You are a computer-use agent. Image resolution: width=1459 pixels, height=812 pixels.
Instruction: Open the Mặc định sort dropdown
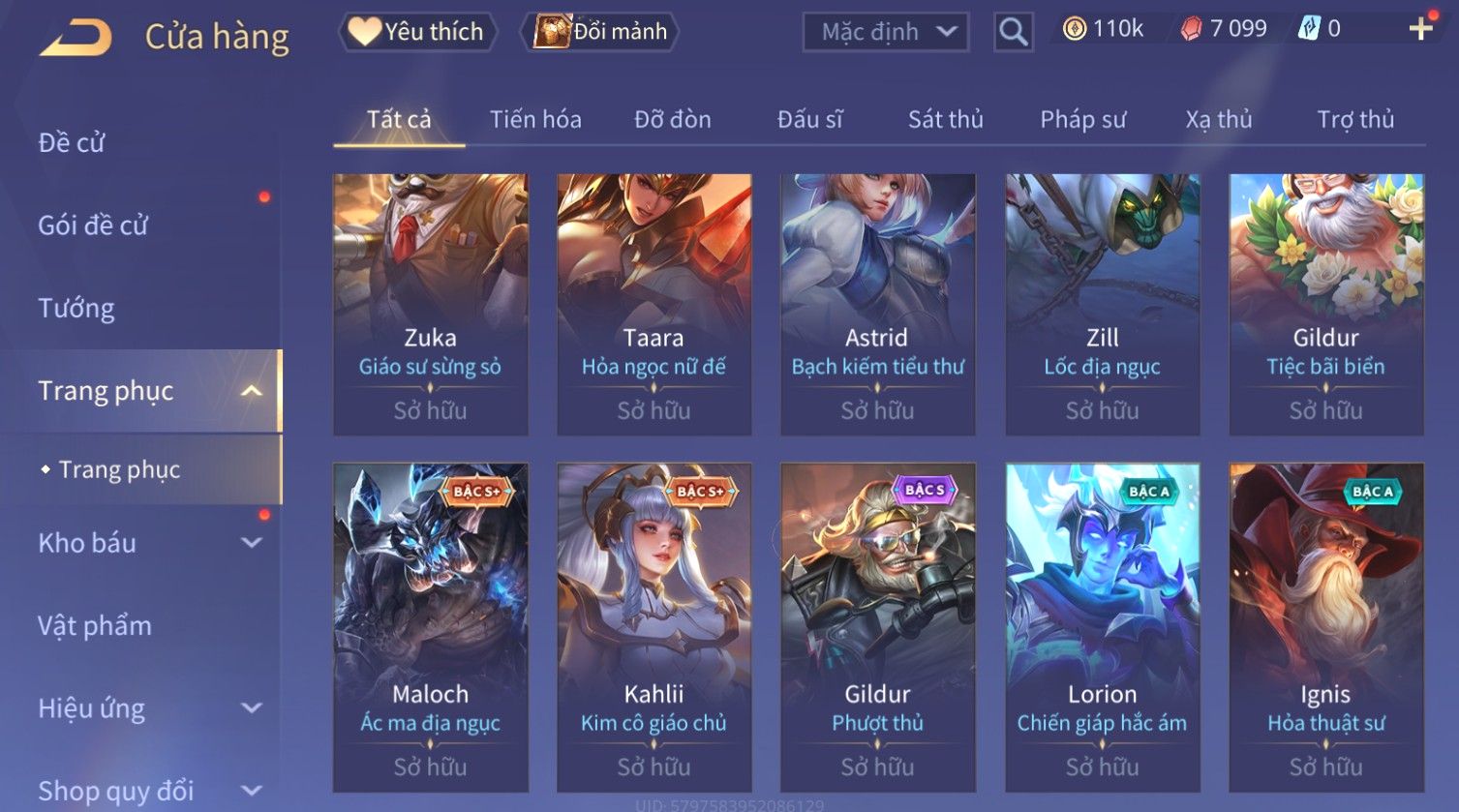885,32
